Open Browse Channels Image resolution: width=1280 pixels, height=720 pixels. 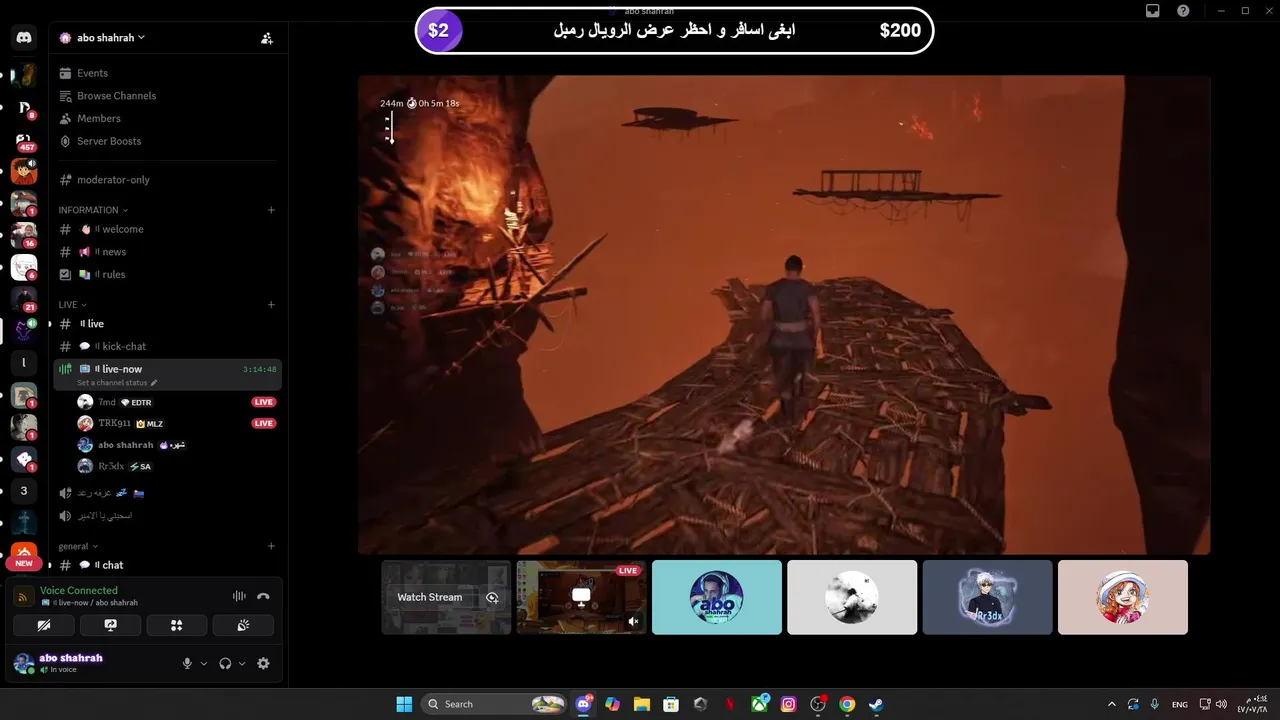click(168, 96)
